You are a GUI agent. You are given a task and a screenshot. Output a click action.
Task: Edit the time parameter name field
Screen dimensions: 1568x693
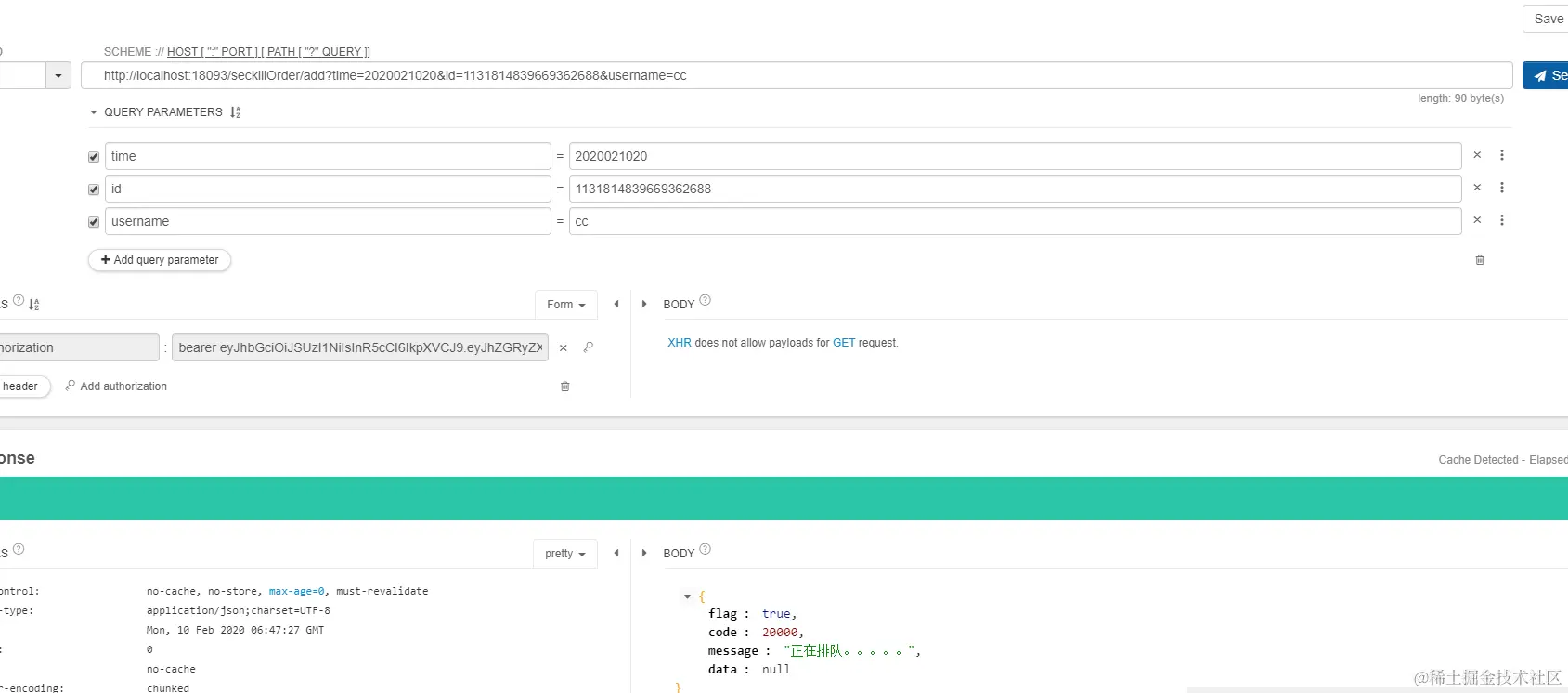pyautogui.click(x=328, y=156)
